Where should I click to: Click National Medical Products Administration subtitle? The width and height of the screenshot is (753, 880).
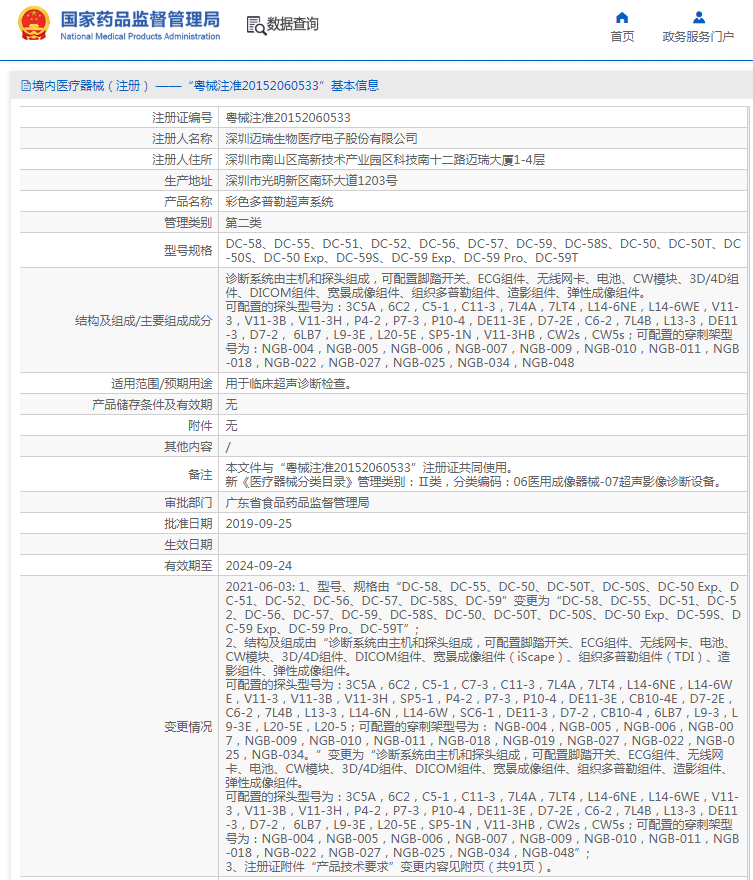(140, 36)
